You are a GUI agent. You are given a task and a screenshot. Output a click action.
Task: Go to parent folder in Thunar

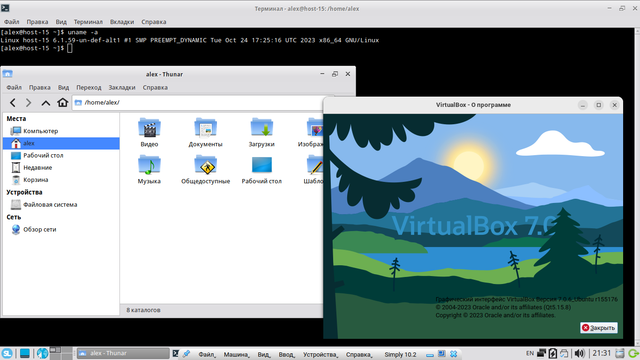(45, 102)
